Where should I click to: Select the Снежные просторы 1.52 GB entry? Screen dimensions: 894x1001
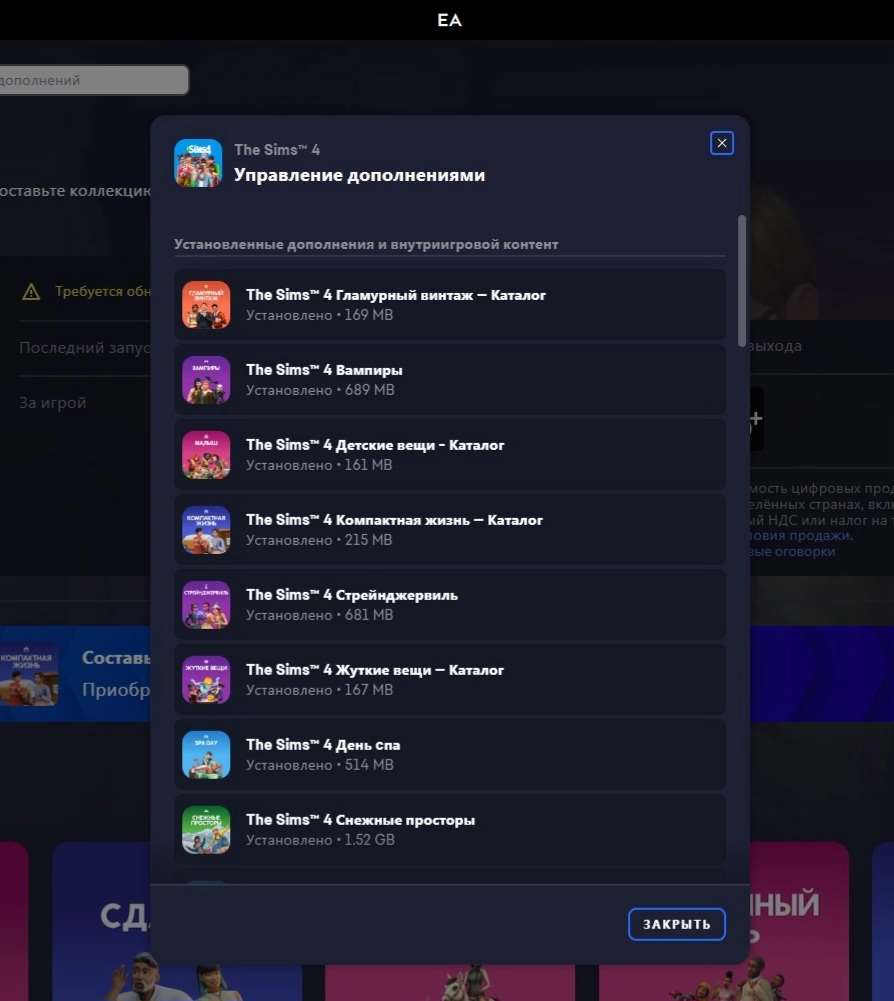point(449,829)
